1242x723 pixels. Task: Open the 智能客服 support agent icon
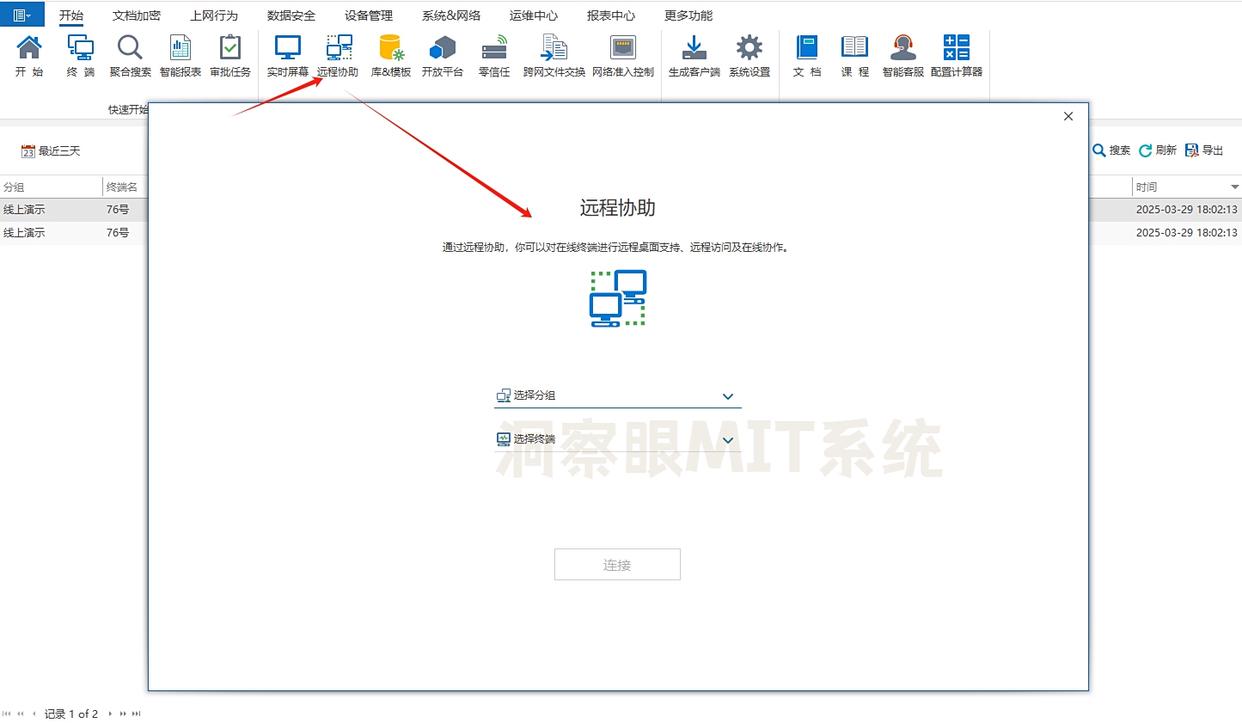[903, 56]
